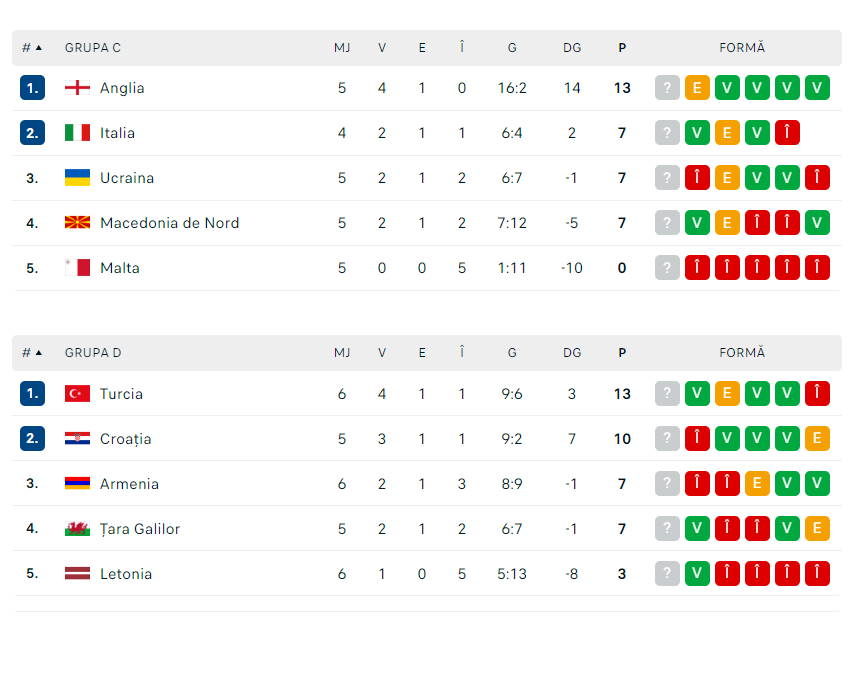Screen dimensions: 856x676
Task: Open Letonia's team page
Action: pos(127,573)
